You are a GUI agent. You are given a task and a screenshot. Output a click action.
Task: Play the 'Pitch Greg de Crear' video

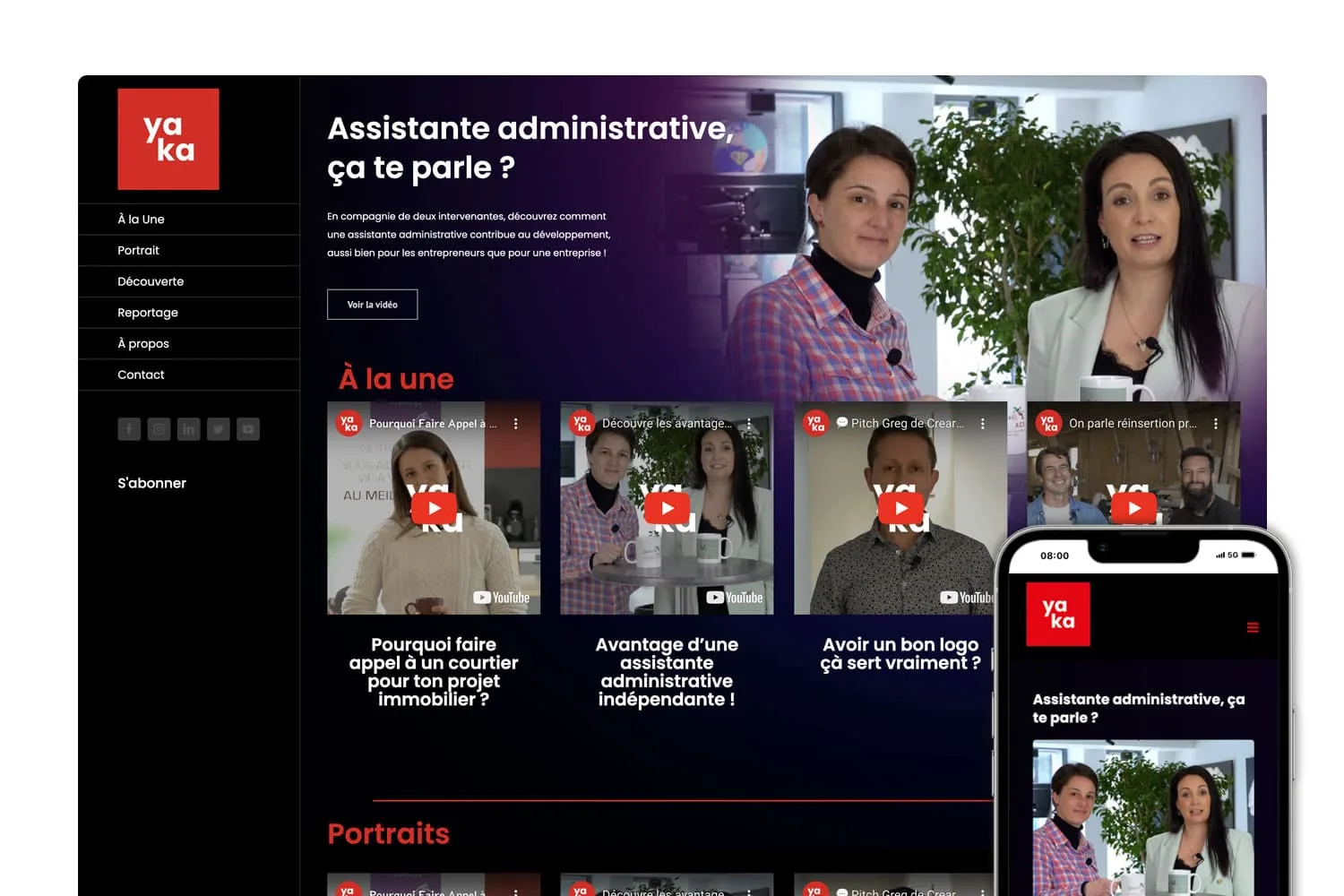pyautogui.click(x=901, y=508)
